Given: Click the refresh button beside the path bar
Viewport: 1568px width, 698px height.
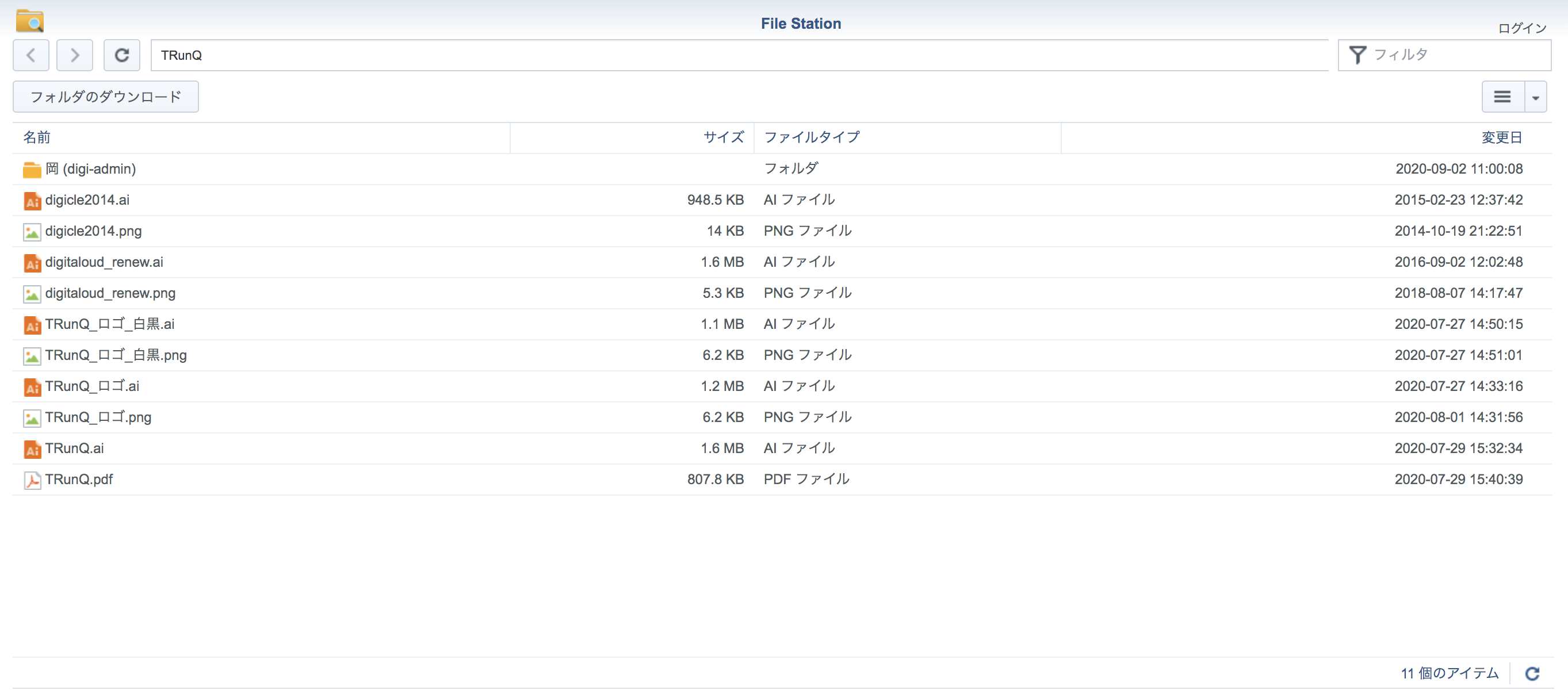Looking at the screenshot, I should [x=122, y=55].
